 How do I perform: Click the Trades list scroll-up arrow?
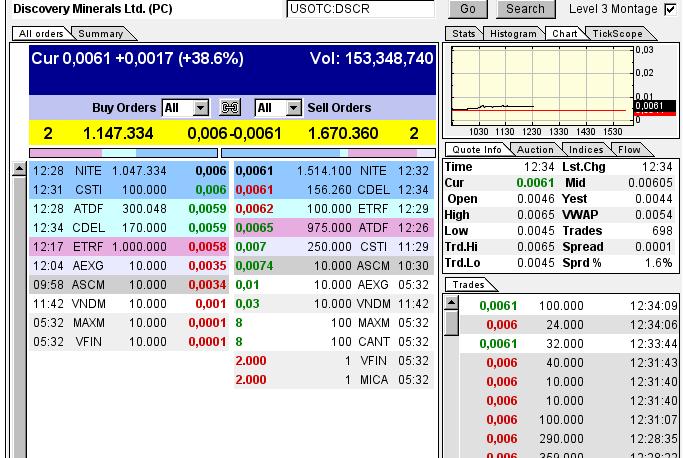point(452,302)
